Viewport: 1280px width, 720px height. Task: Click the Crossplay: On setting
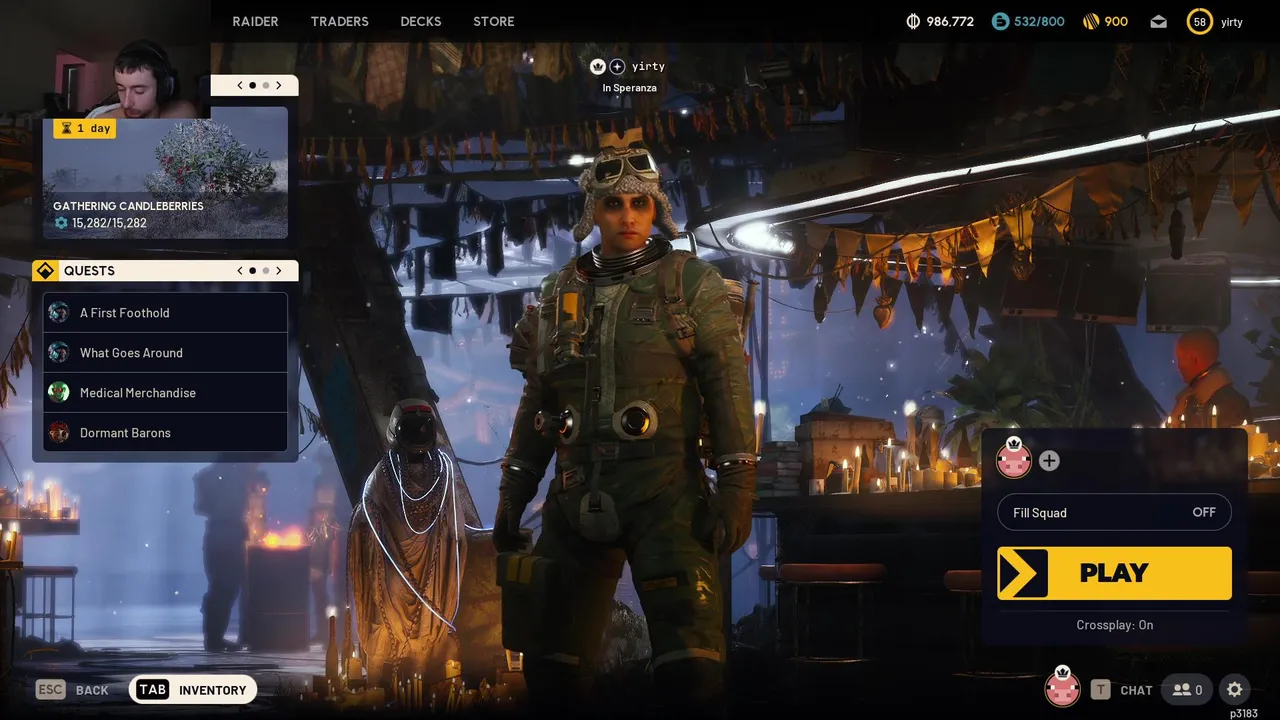pos(1114,625)
